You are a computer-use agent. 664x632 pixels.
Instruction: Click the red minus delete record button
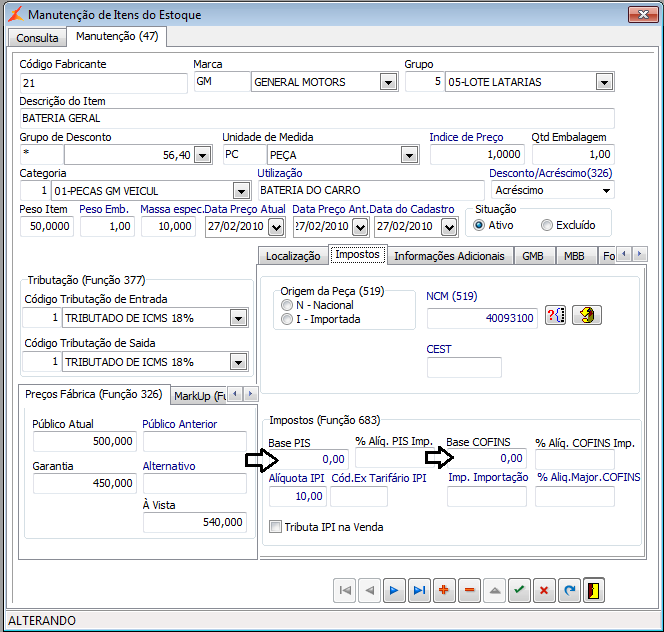(x=470, y=590)
